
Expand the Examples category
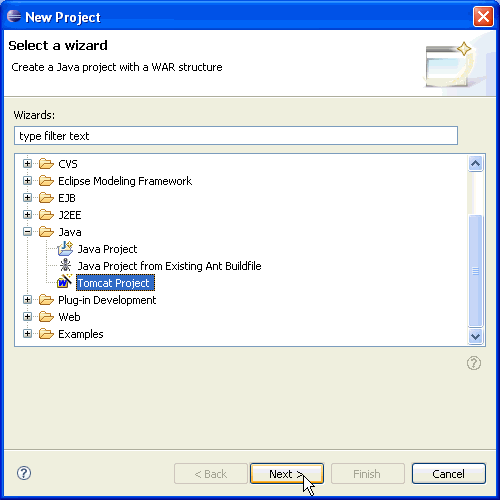28,334
